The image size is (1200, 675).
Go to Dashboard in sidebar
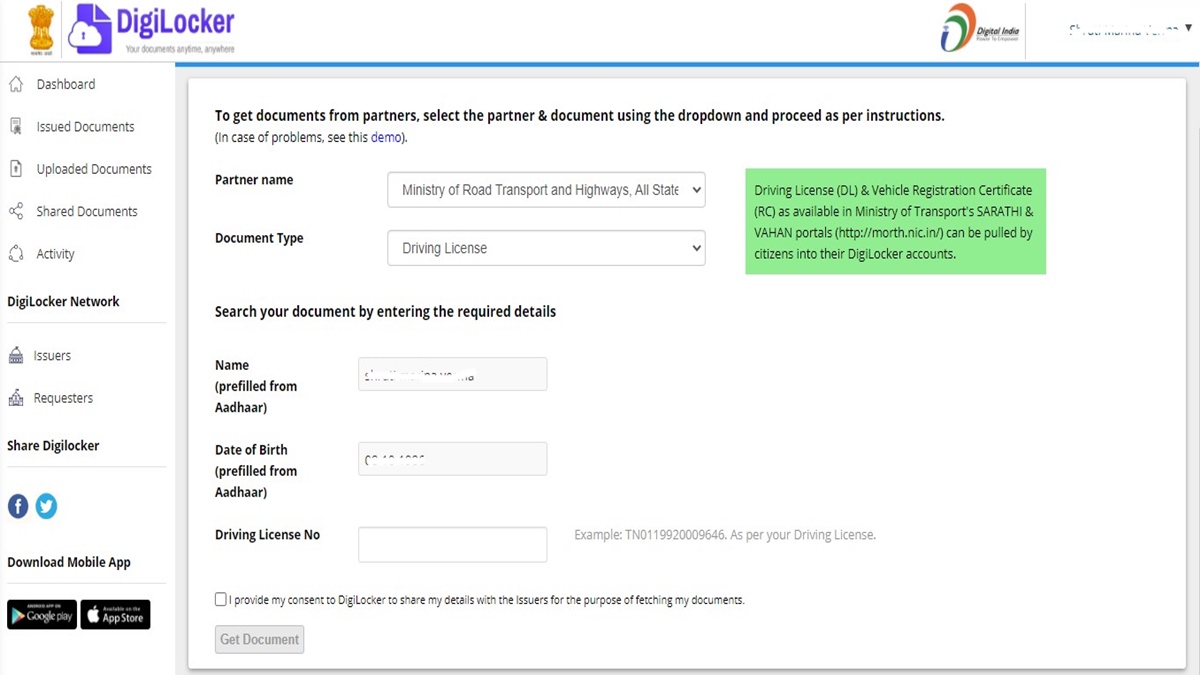click(x=66, y=84)
